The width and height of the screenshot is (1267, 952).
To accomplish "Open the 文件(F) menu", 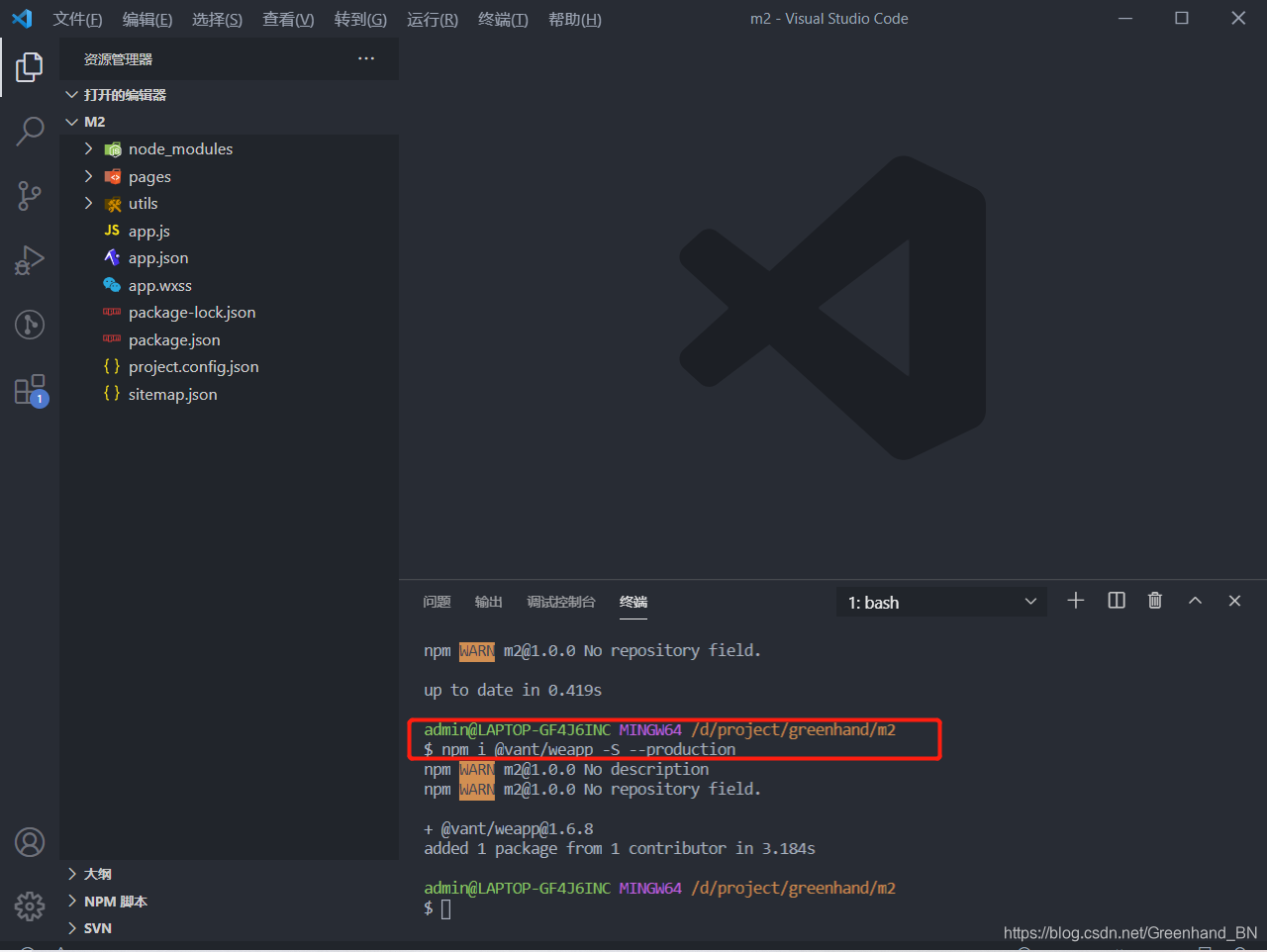I will pos(77,19).
